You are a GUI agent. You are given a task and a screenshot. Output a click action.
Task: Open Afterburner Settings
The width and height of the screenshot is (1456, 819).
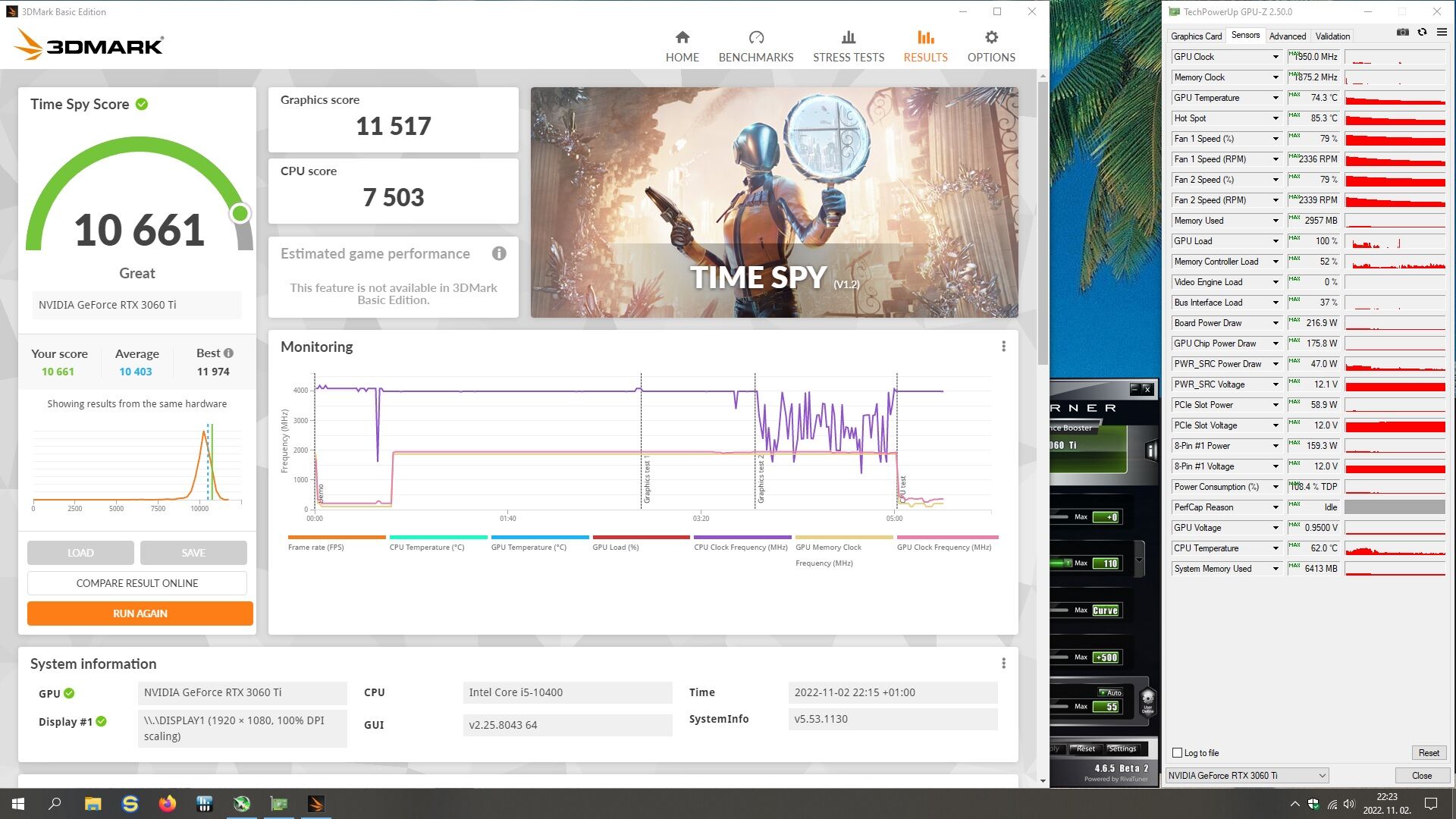click(1122, 748)
